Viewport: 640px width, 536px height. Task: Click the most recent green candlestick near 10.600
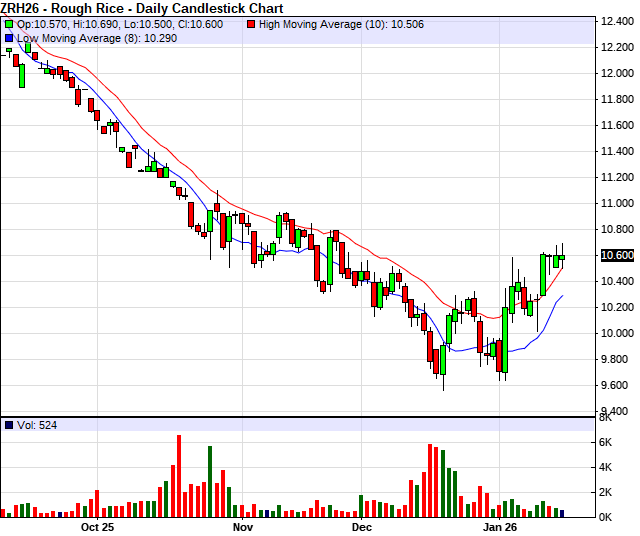(x=562, y=258)
